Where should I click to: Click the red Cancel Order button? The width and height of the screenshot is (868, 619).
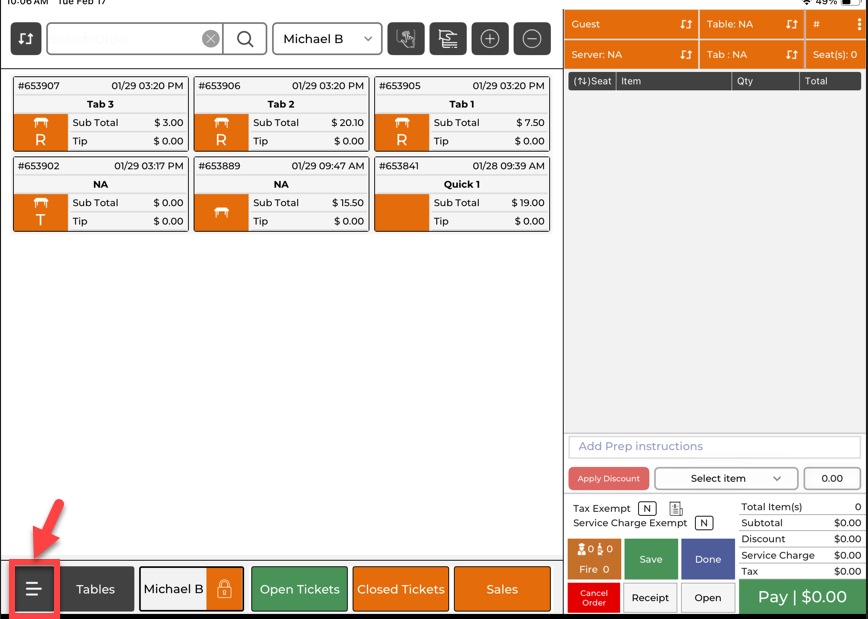click(x=594, y=598)
